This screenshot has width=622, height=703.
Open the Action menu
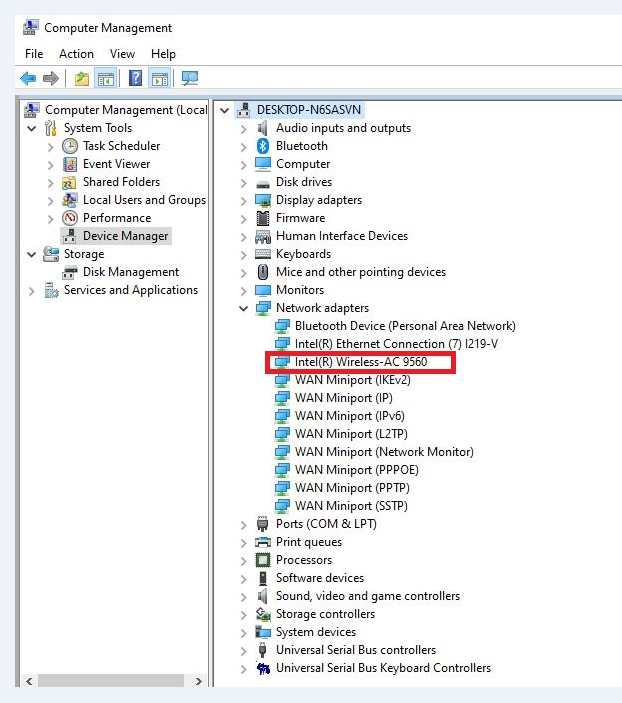76,54
